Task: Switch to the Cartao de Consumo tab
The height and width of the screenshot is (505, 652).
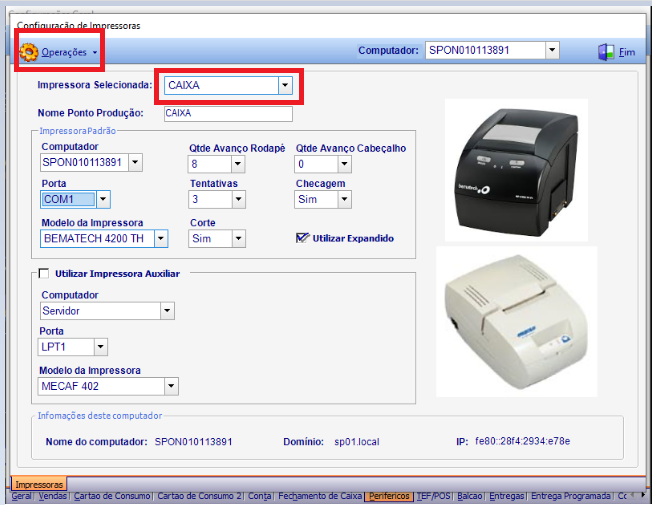Action: tap(112, 496)
